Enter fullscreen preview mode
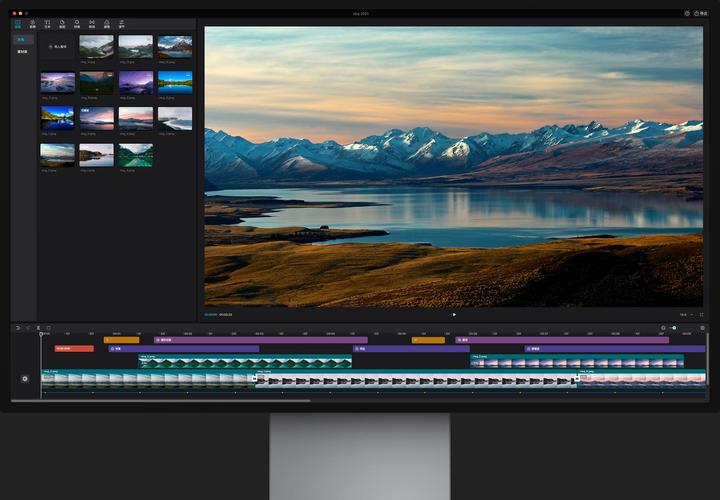Image resolution: width=720 pixels, height=500 pixels. 701,315
